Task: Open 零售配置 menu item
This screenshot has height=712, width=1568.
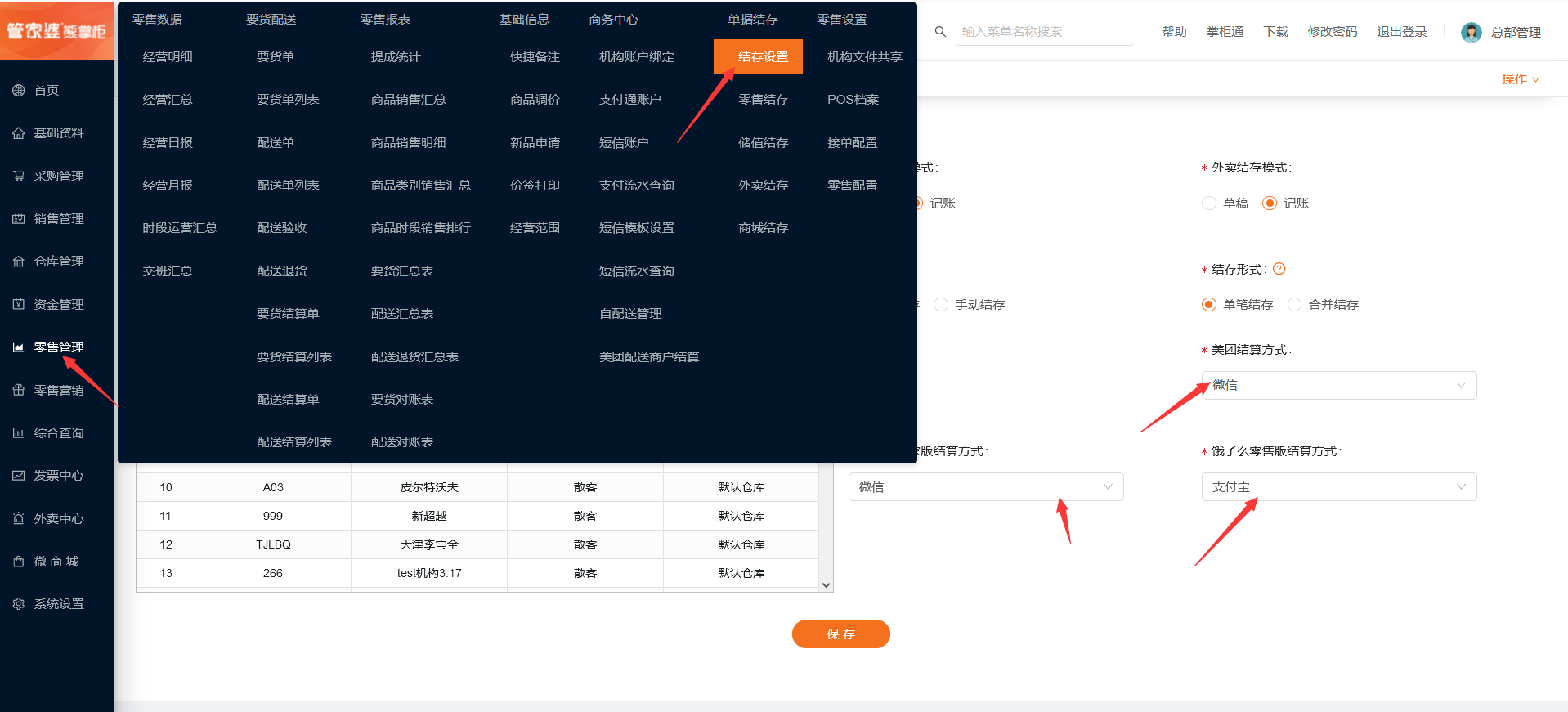Action: [852, 186]
